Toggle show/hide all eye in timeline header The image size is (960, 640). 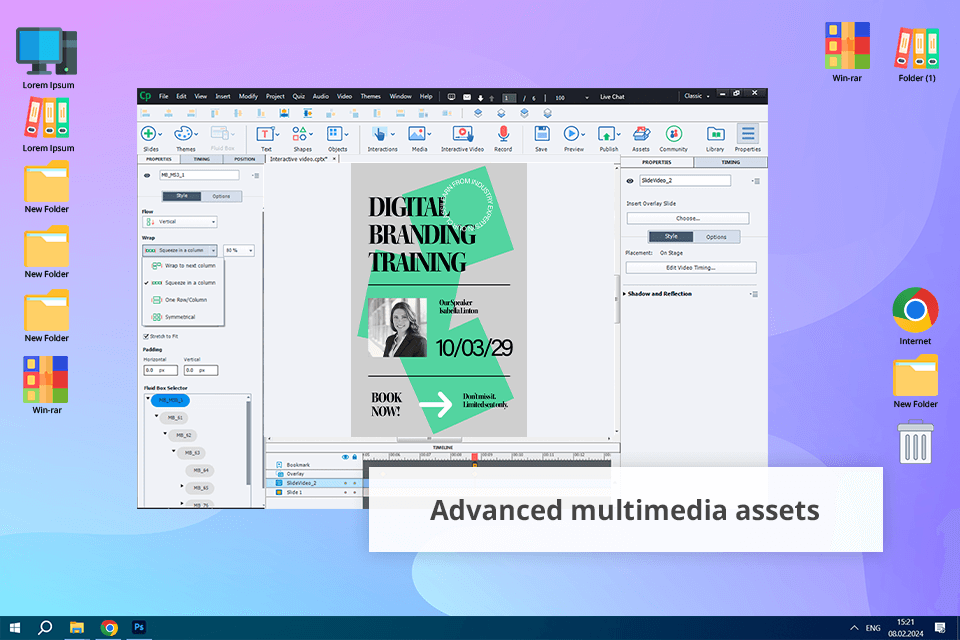(345, 457)
